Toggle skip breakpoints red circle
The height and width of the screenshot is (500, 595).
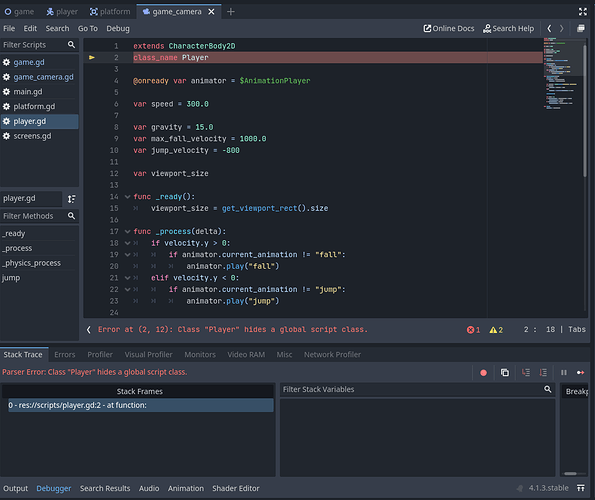[x=483, y=373]
